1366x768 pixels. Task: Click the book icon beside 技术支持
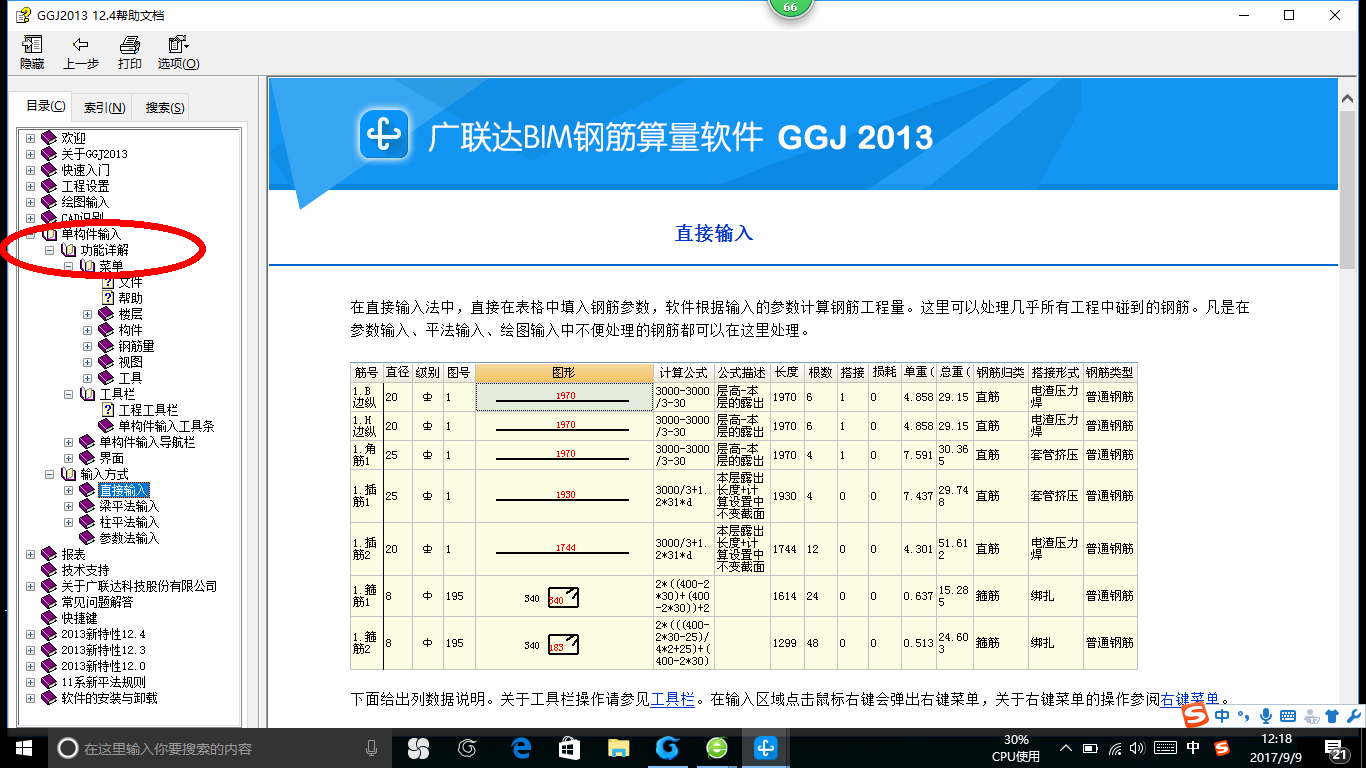pyautogui.click(x=50, y=570)
